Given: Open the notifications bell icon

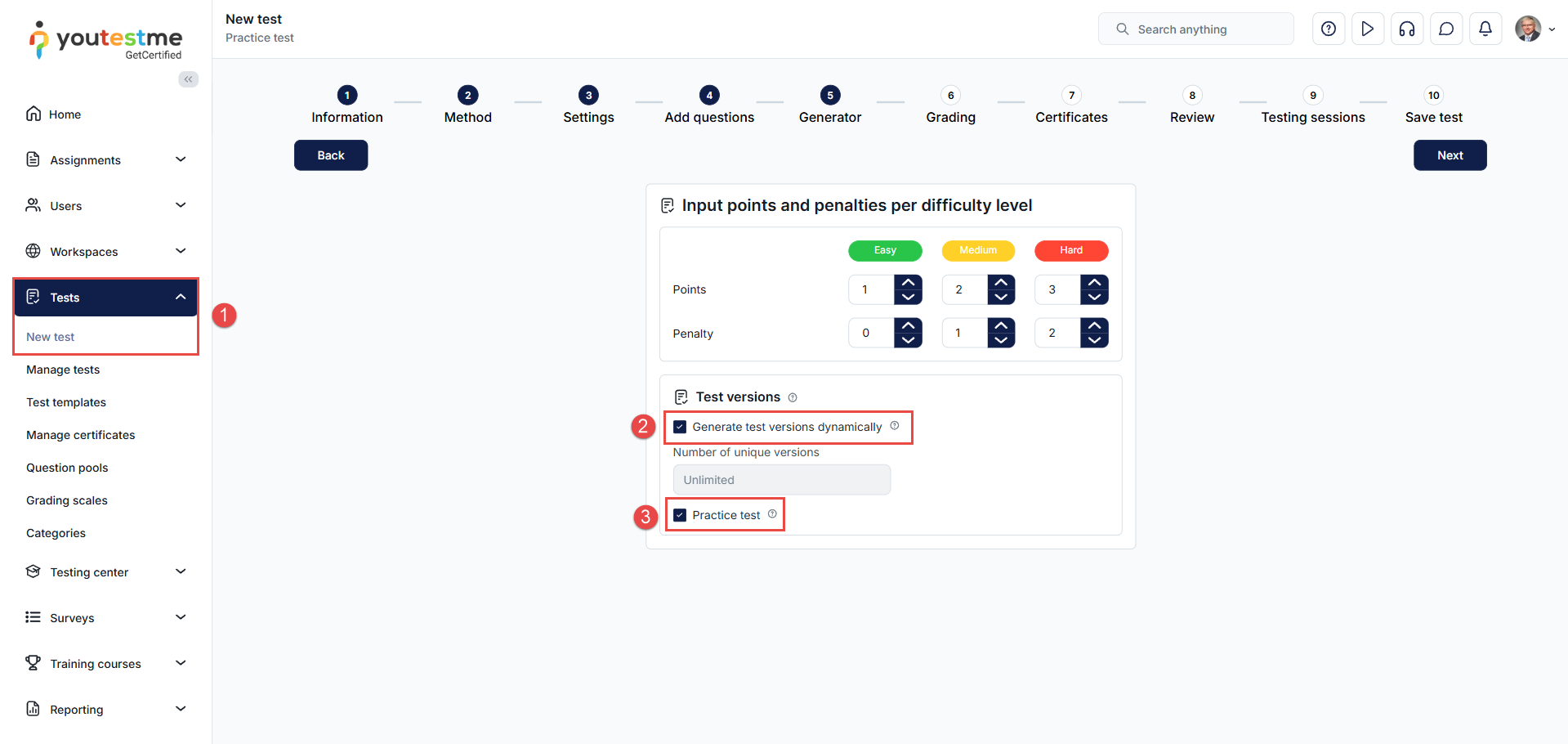Looking at the screenshot, I should tap(1485, 29).
